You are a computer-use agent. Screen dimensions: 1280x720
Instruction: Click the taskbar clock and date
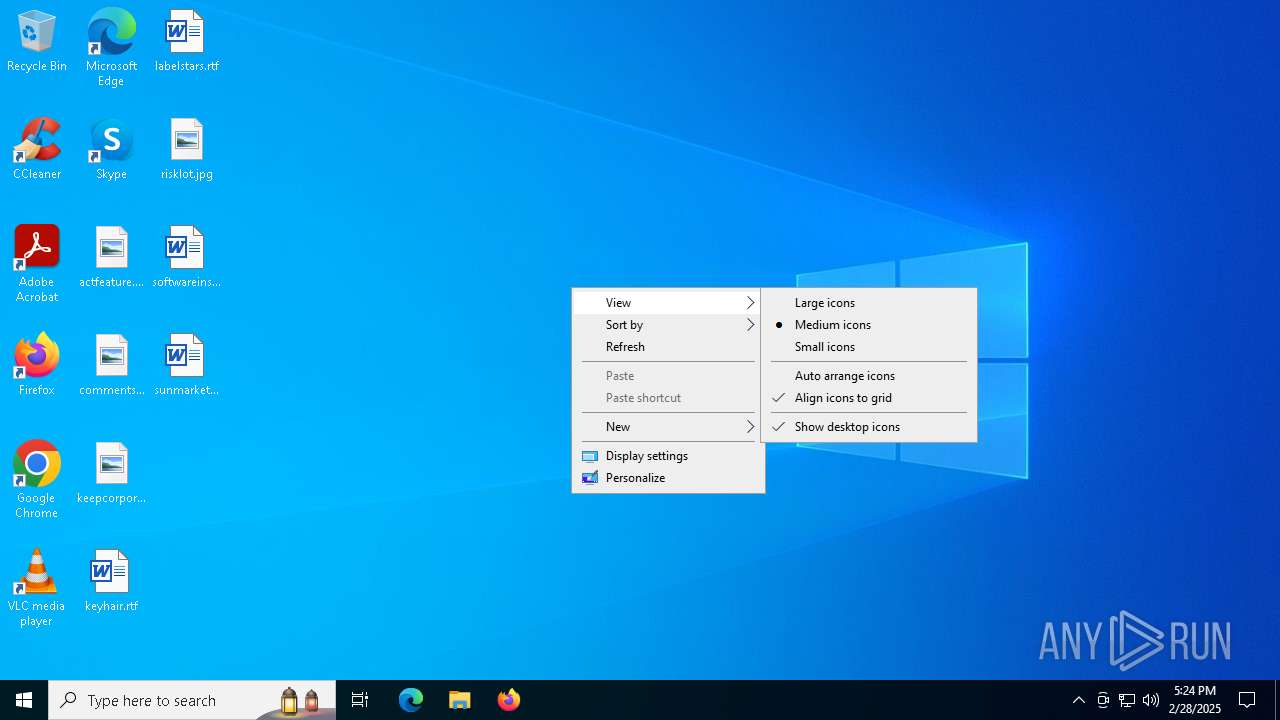tap(1195, 700)
